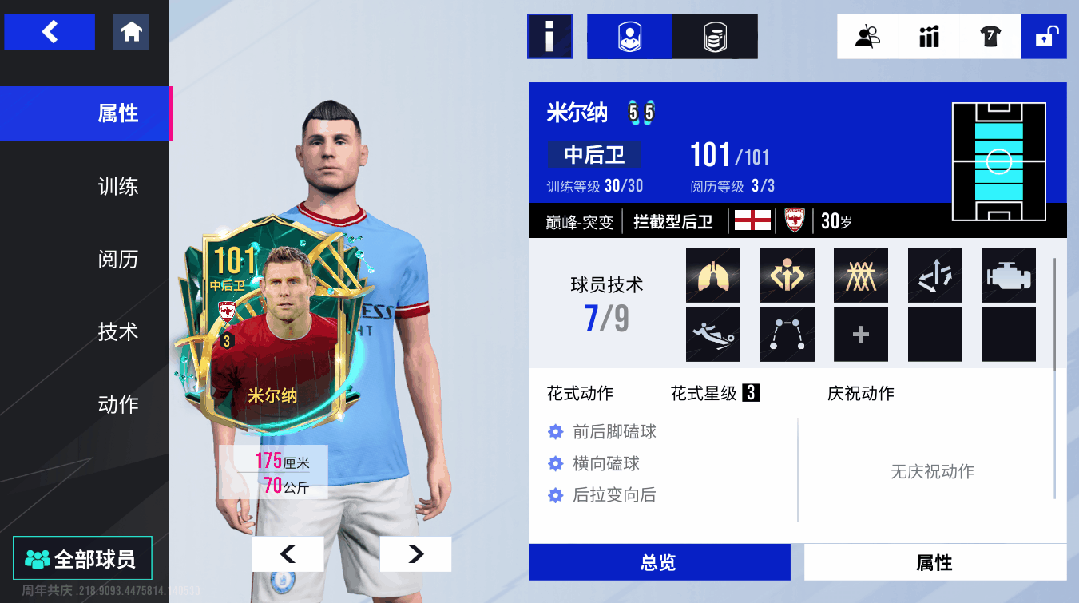Toggle the unlock padlock icon
1079x603 pixels.
pos(1044,36)
